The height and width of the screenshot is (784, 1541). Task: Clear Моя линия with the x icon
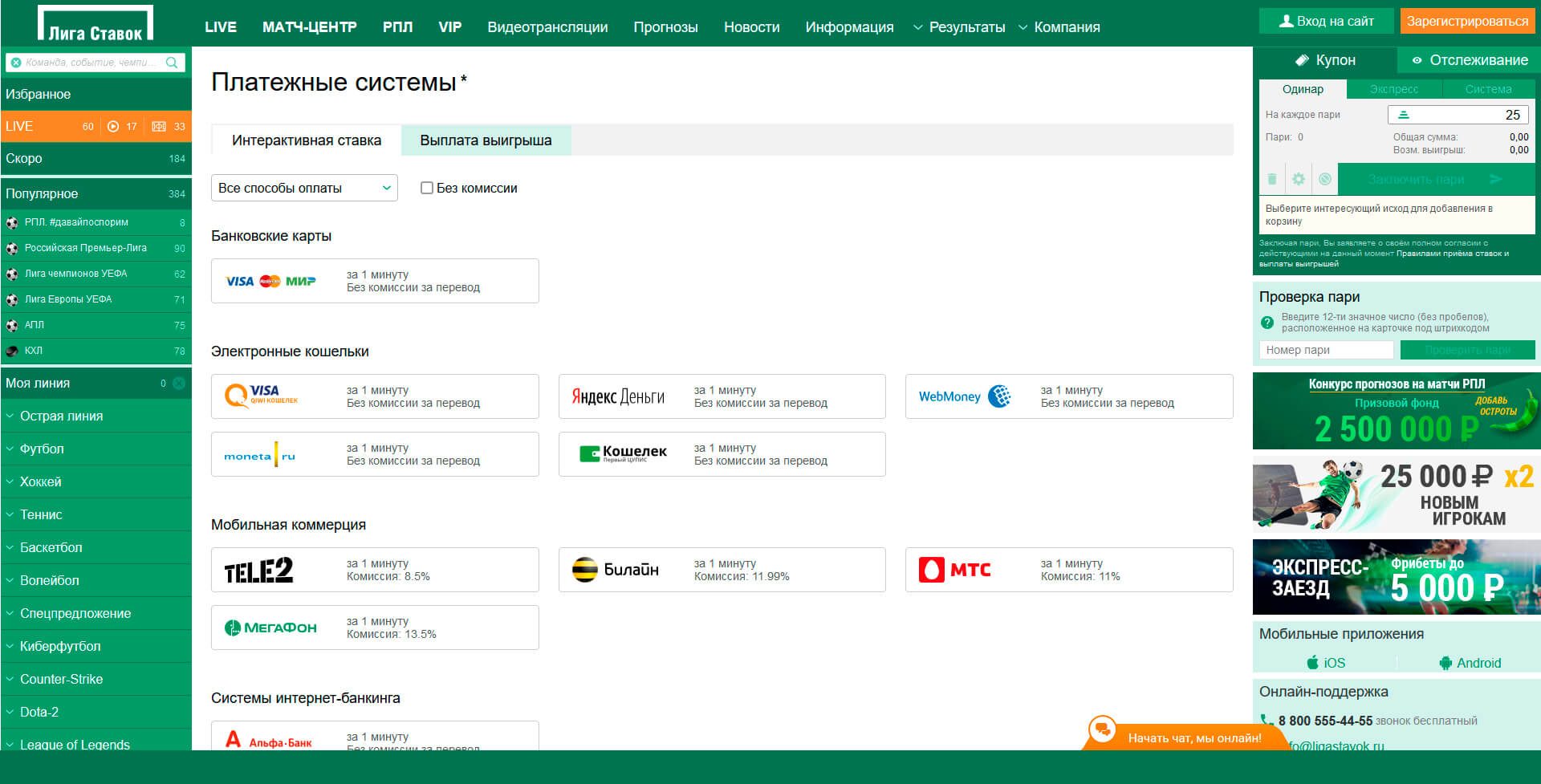pos(179,384)
